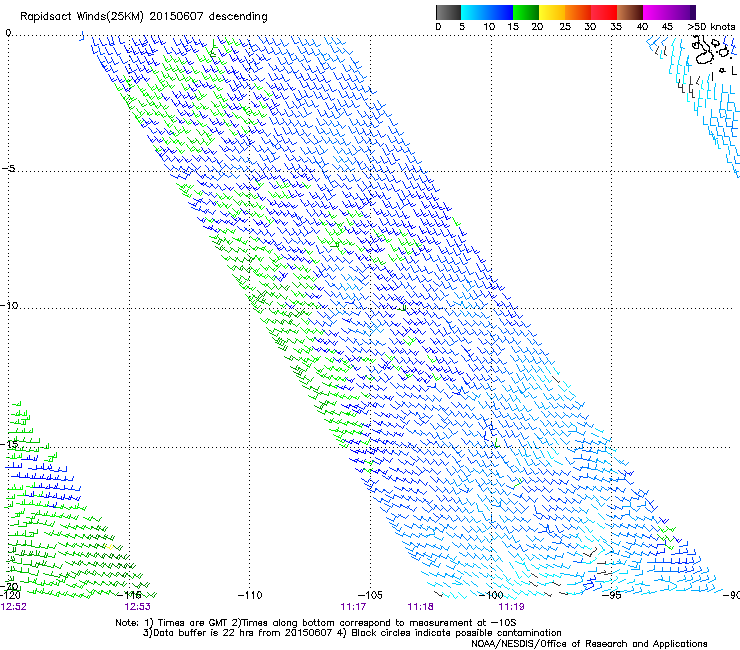Click the -110 longitude axis label
The width and height of the screenshot is (740, 650).
[x=250, y=595]
